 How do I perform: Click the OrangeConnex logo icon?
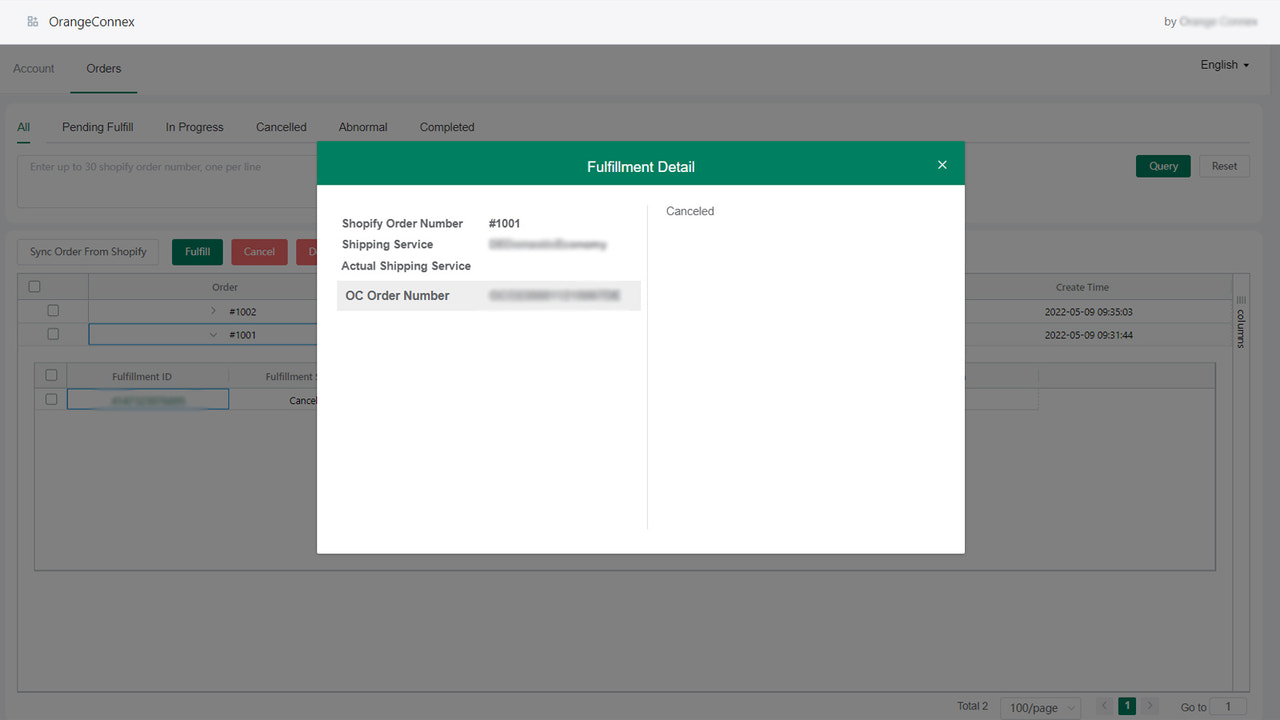(x=34, y=20)
